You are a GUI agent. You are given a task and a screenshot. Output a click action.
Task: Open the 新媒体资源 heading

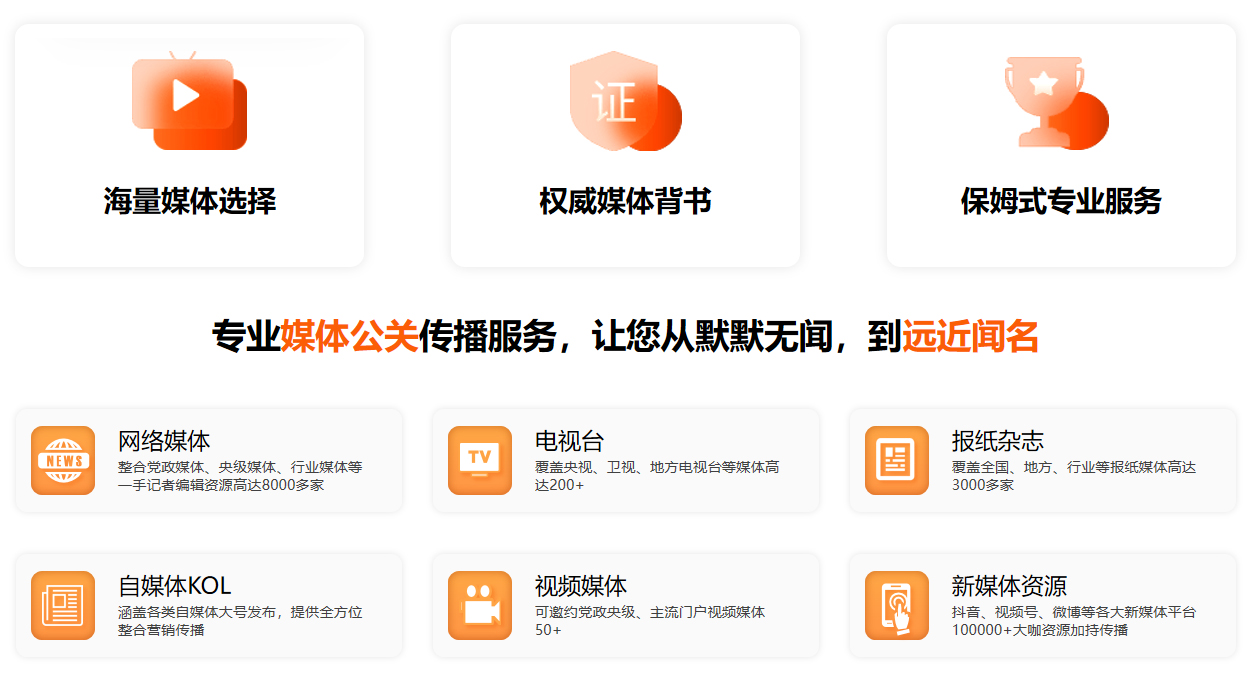click(x=1009, y=586)
